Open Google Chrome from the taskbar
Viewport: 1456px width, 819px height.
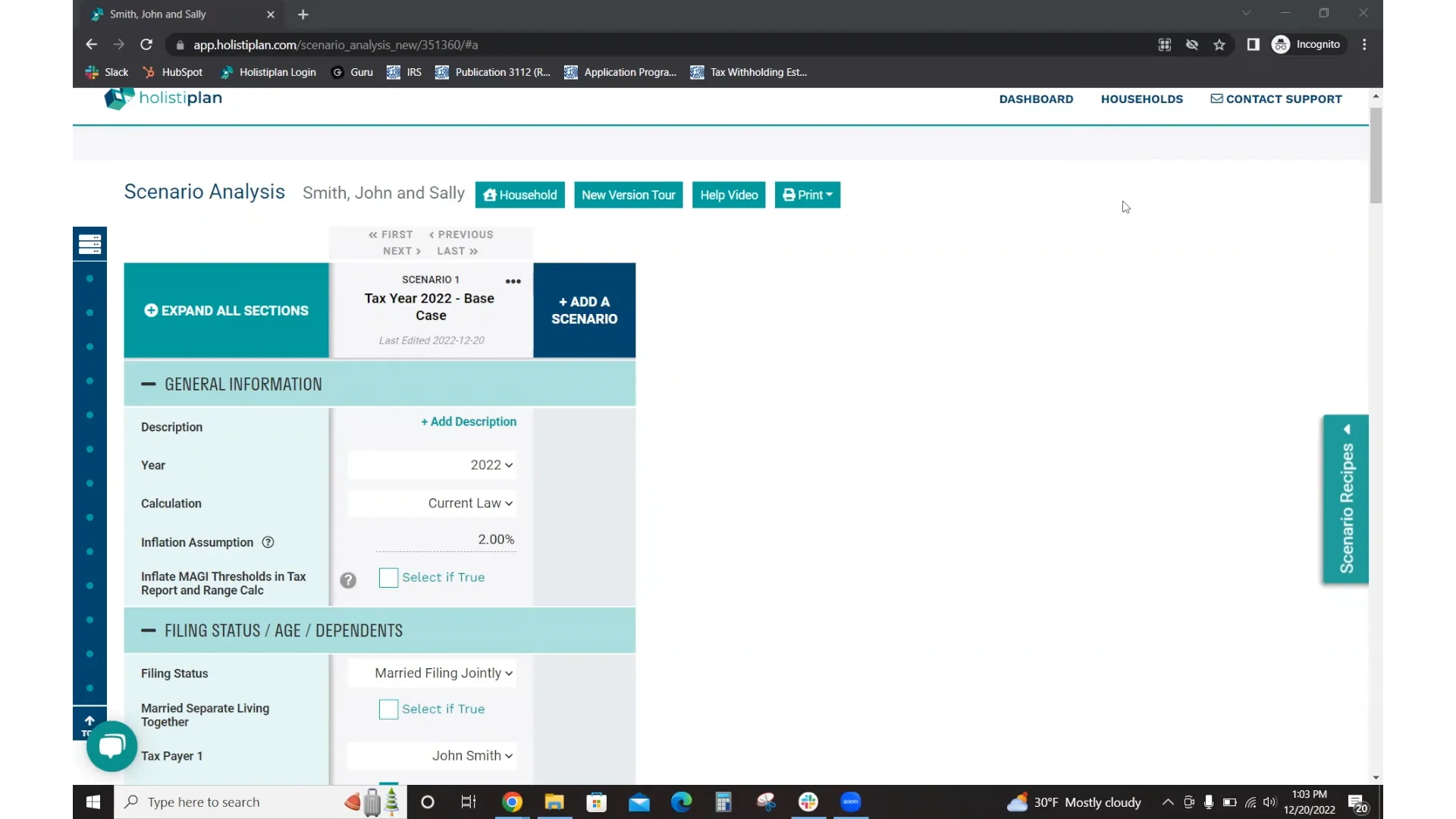pyautogui.click(x=512, y=802)
